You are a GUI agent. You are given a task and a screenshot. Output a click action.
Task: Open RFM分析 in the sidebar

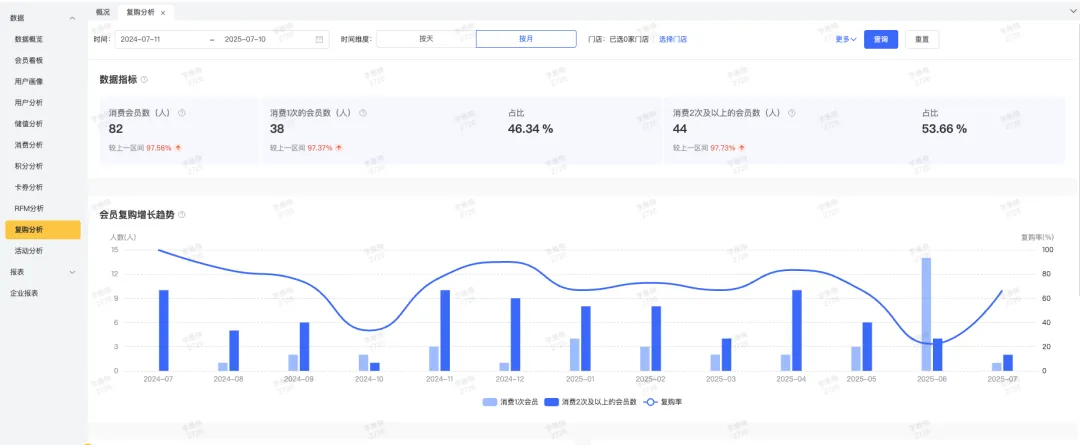click(29, 208)
